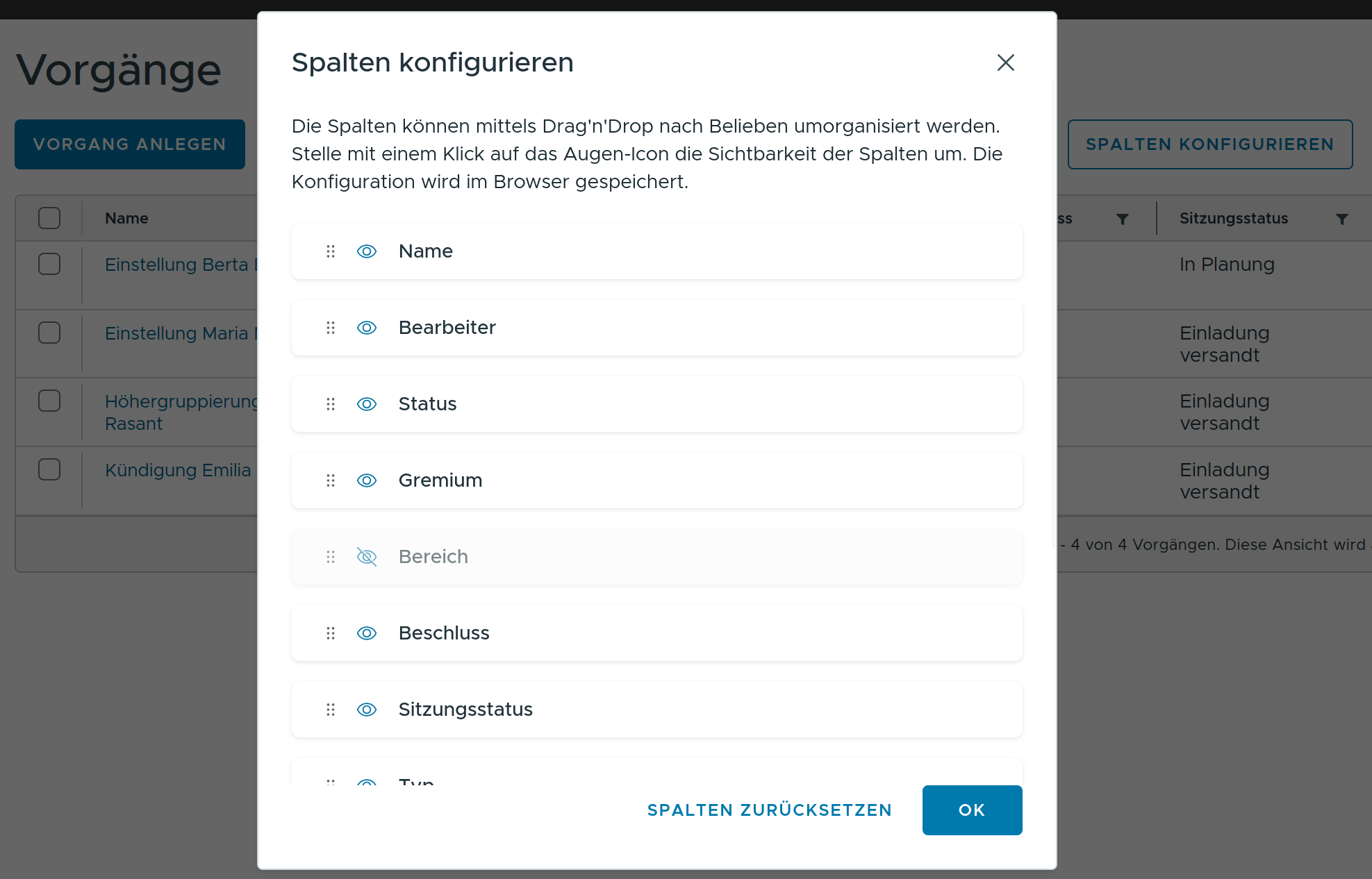The image size is (1372, 879).
Task: Click the Vorgang anlegen button
Action: 130,144
